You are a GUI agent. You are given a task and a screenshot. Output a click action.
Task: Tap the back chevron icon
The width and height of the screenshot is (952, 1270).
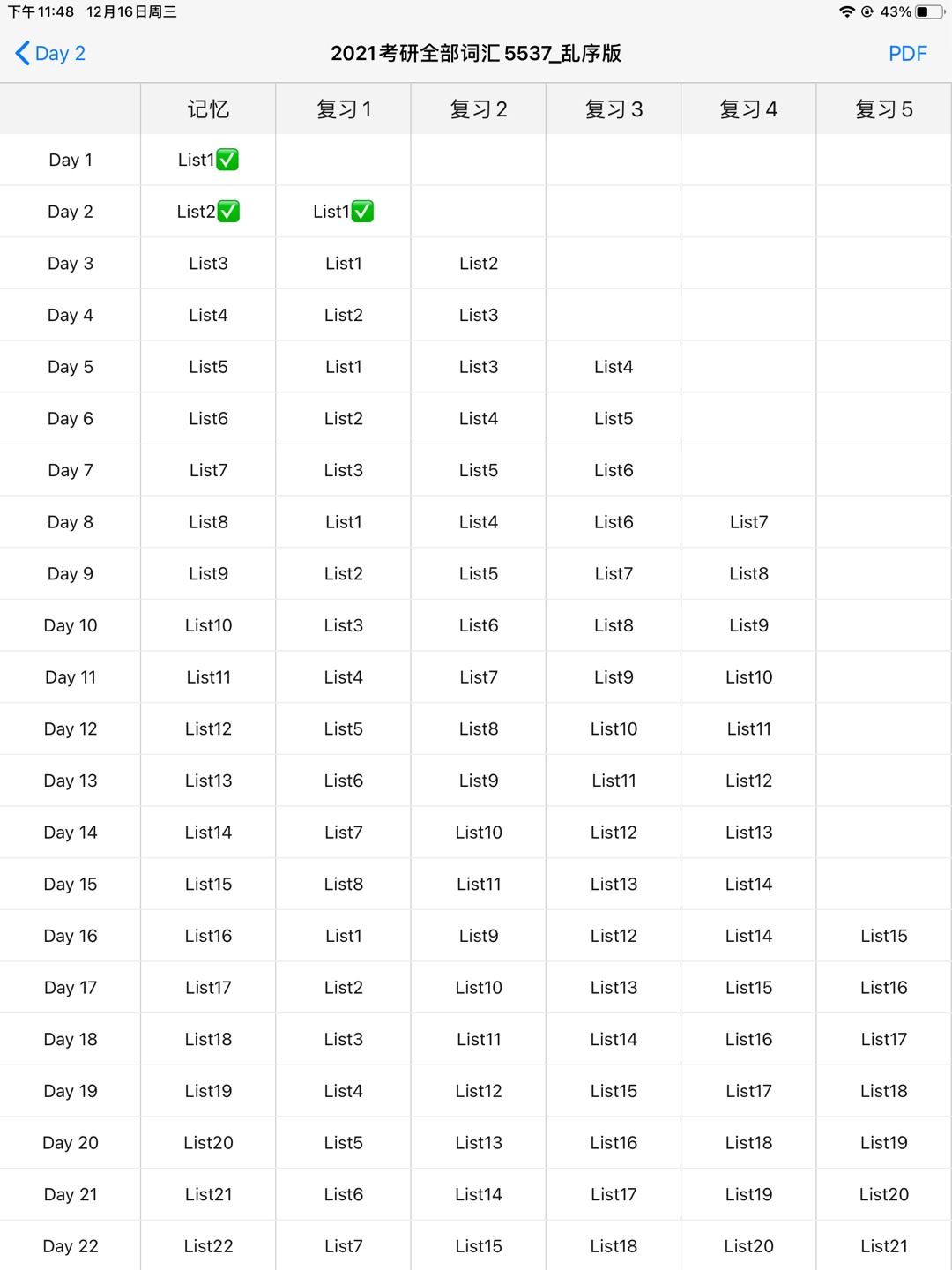click(23, 53)
